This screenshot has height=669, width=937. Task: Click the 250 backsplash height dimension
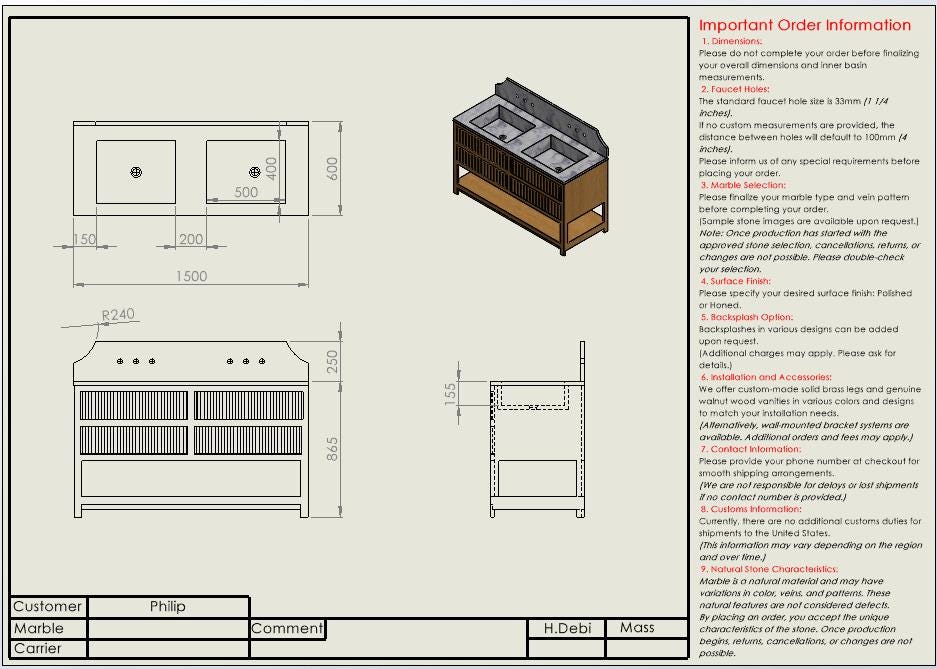(x=334, y=361)
